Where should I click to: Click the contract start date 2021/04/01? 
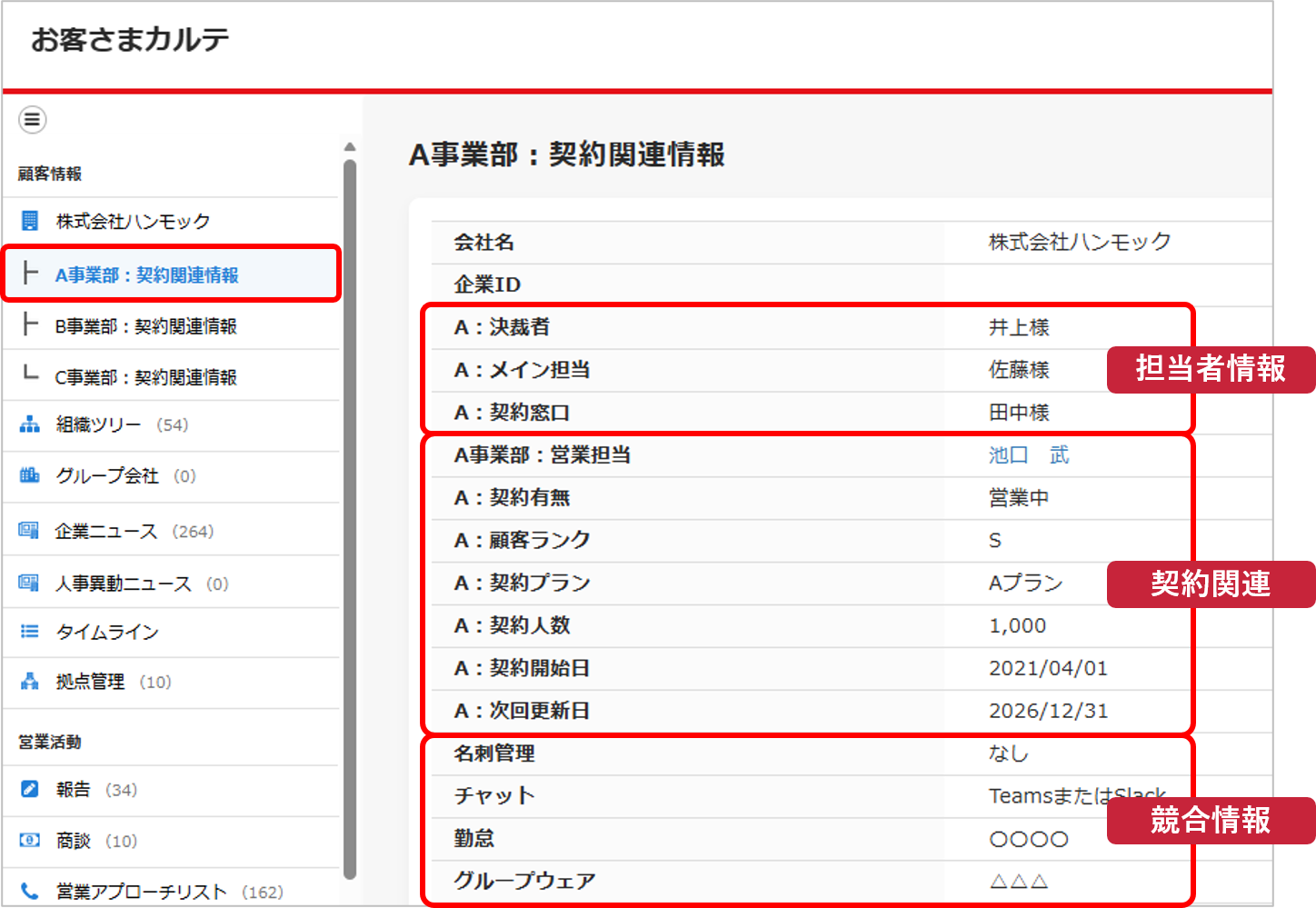click(x=1048, y=668)
